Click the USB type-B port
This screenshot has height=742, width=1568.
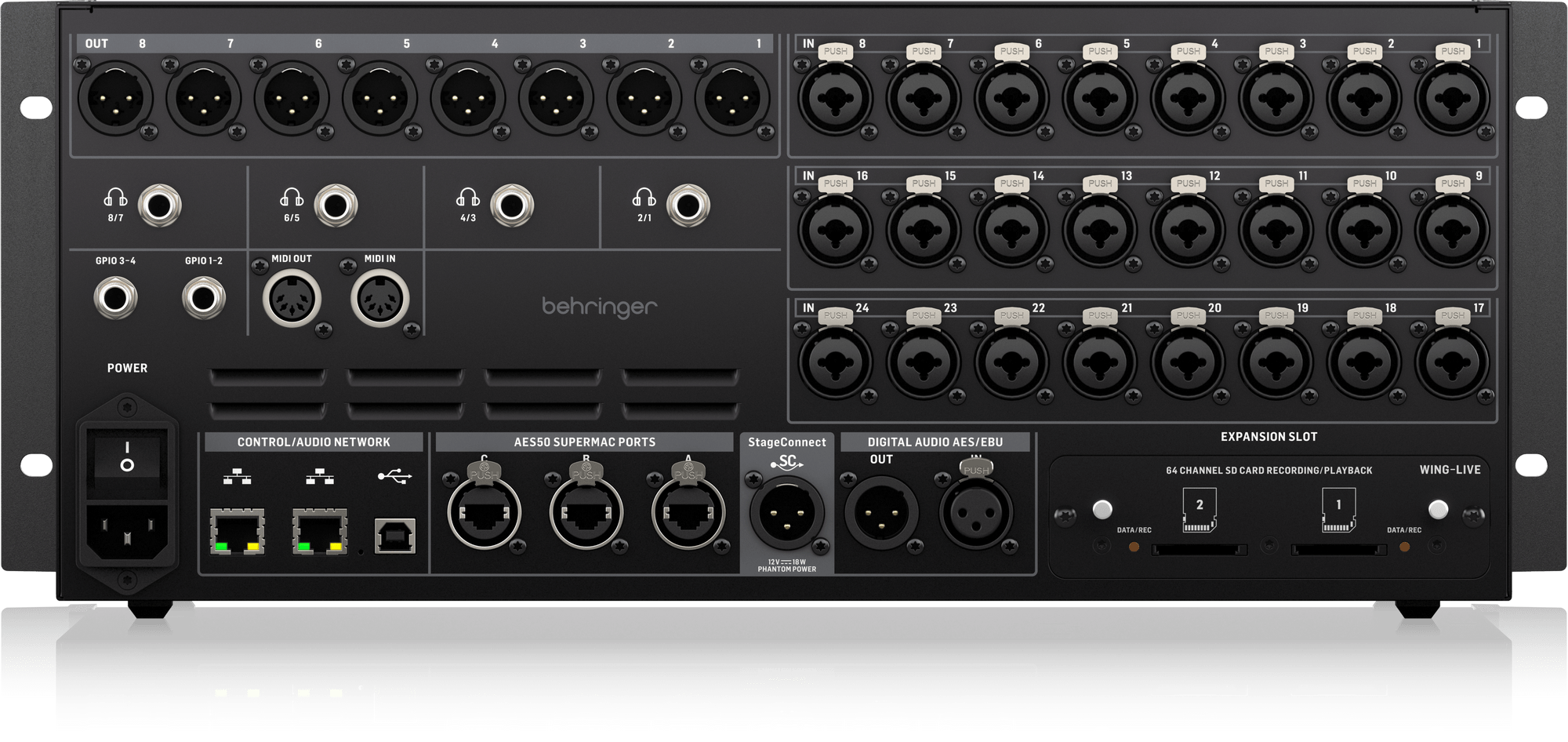[395, 536]
